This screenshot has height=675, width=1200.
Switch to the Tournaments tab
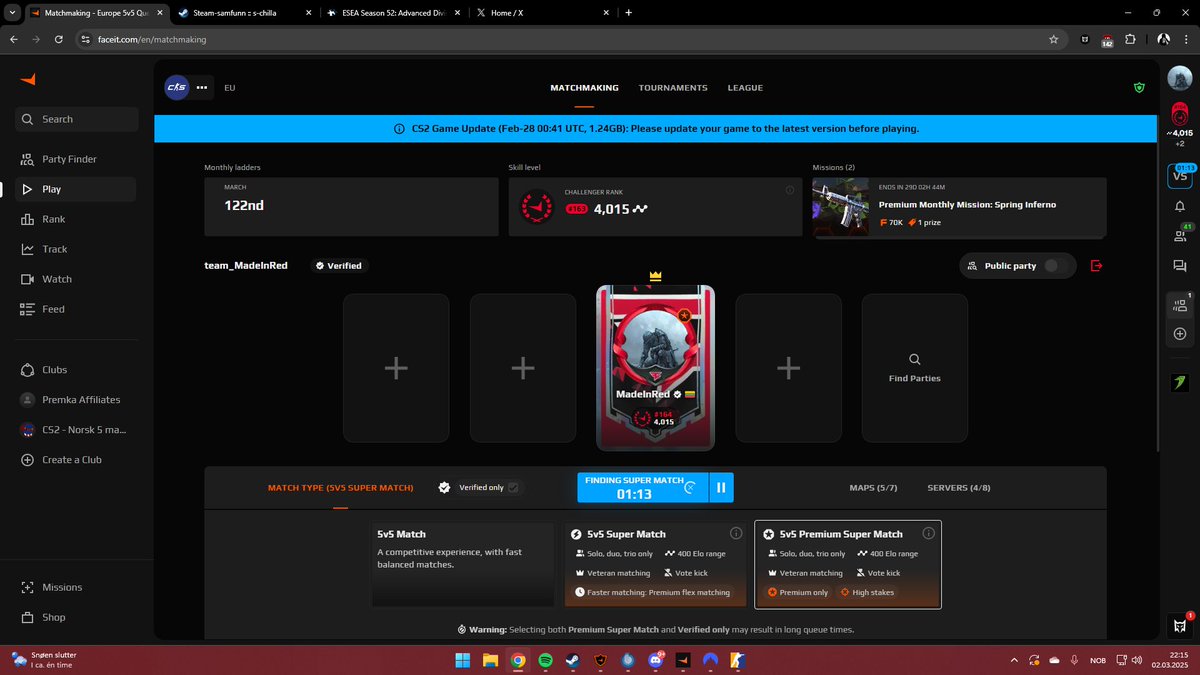click(x=673, y=88)
